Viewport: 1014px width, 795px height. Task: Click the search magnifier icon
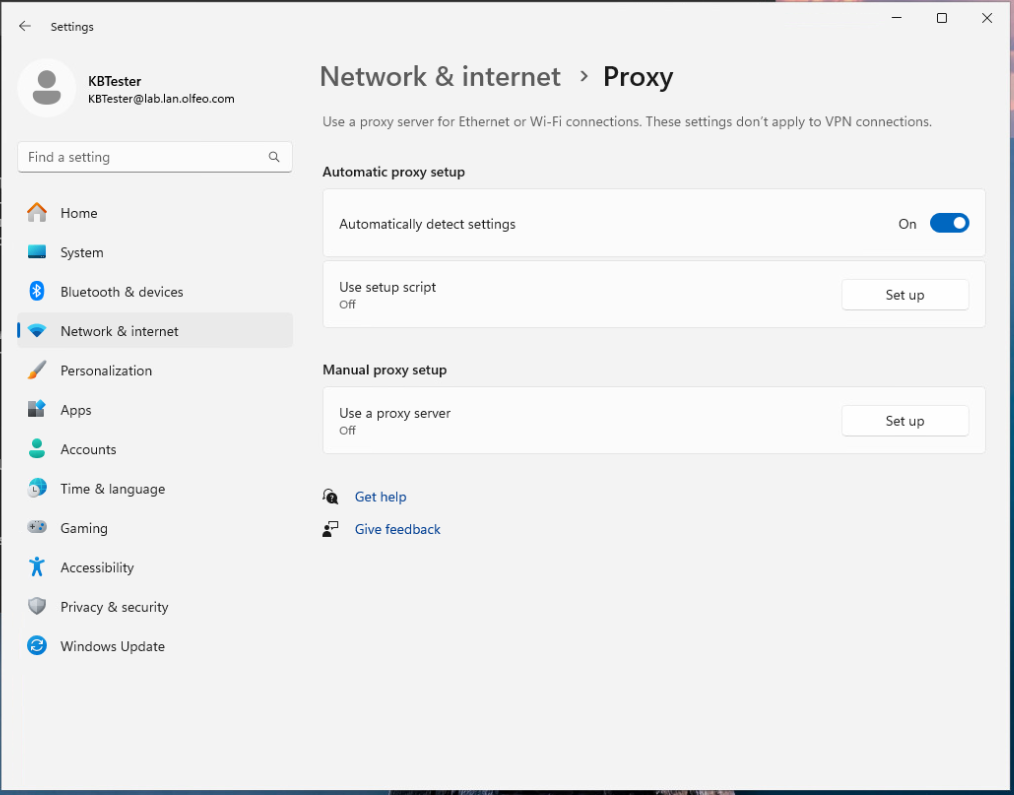(x=274, y=157)
